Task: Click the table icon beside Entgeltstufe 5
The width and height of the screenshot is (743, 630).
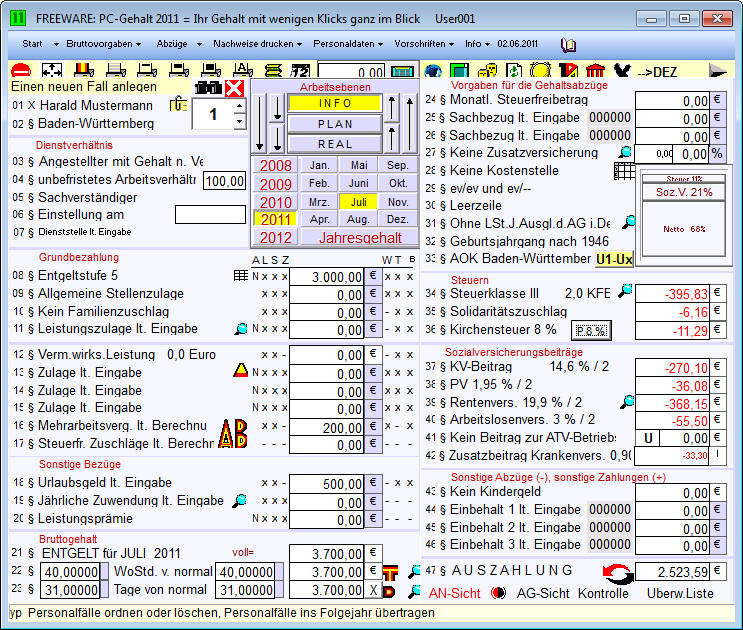Action: click(x=241, y=275)
